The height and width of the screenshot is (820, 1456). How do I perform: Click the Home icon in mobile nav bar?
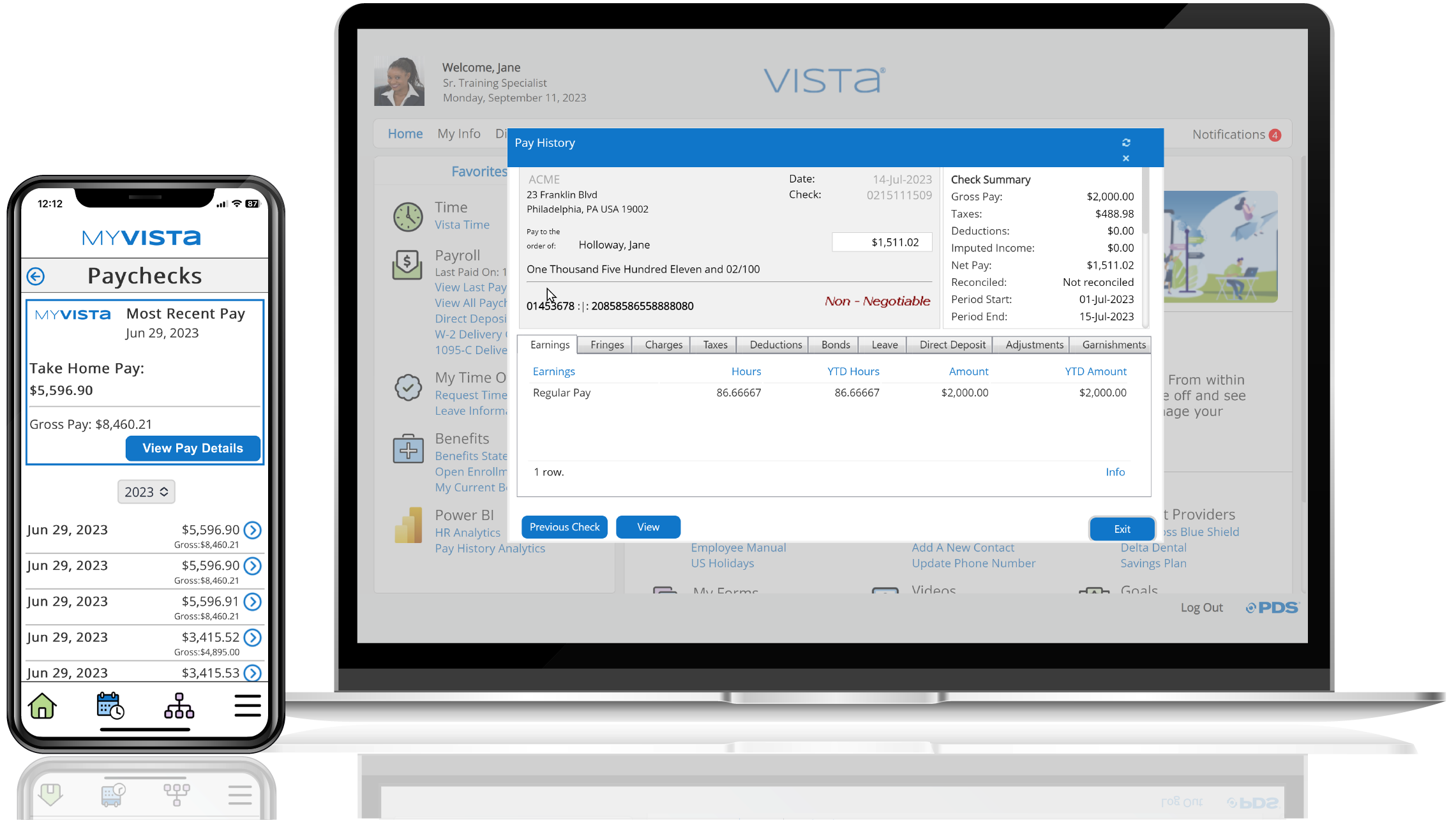42,705
